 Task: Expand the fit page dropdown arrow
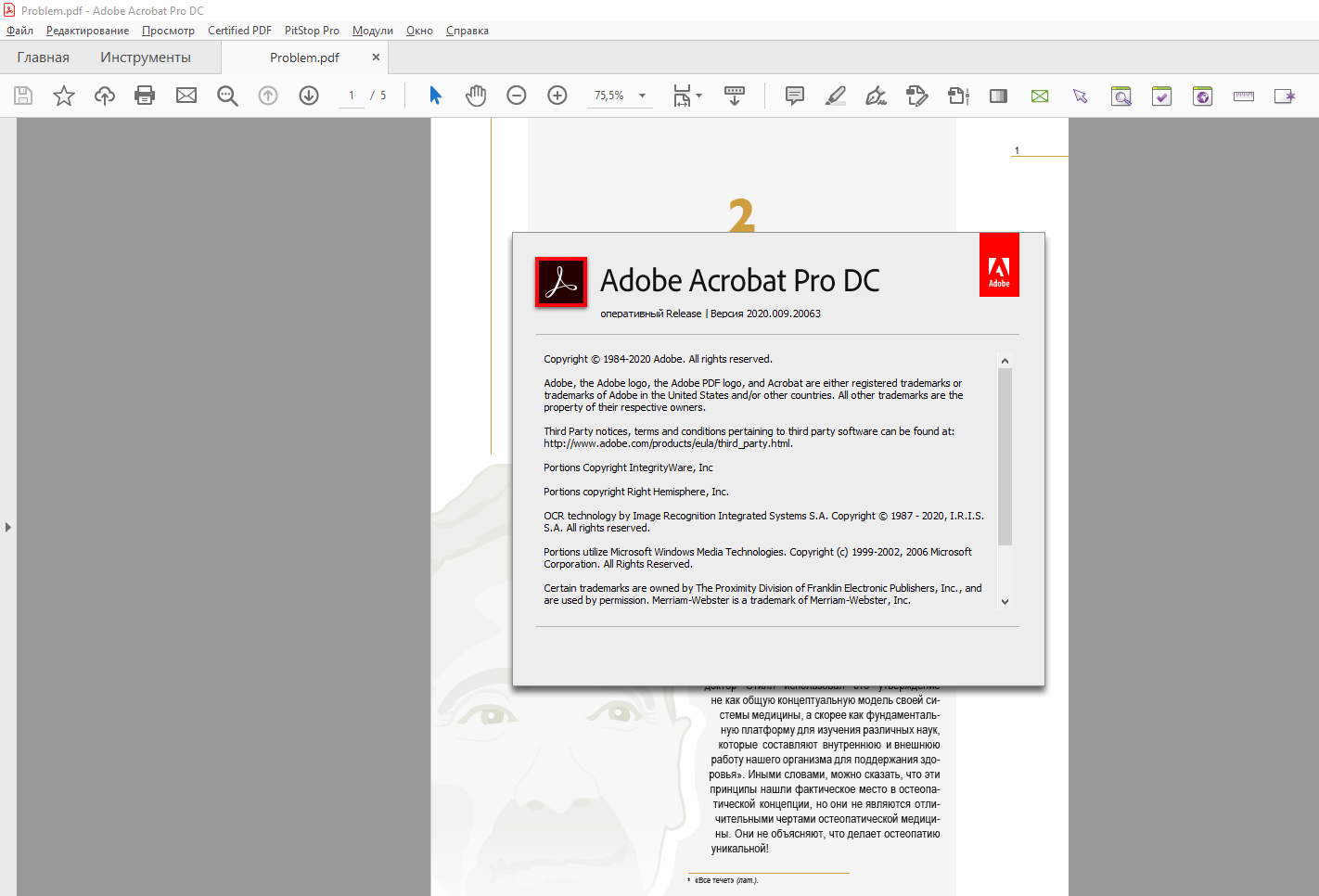(699, 96)
